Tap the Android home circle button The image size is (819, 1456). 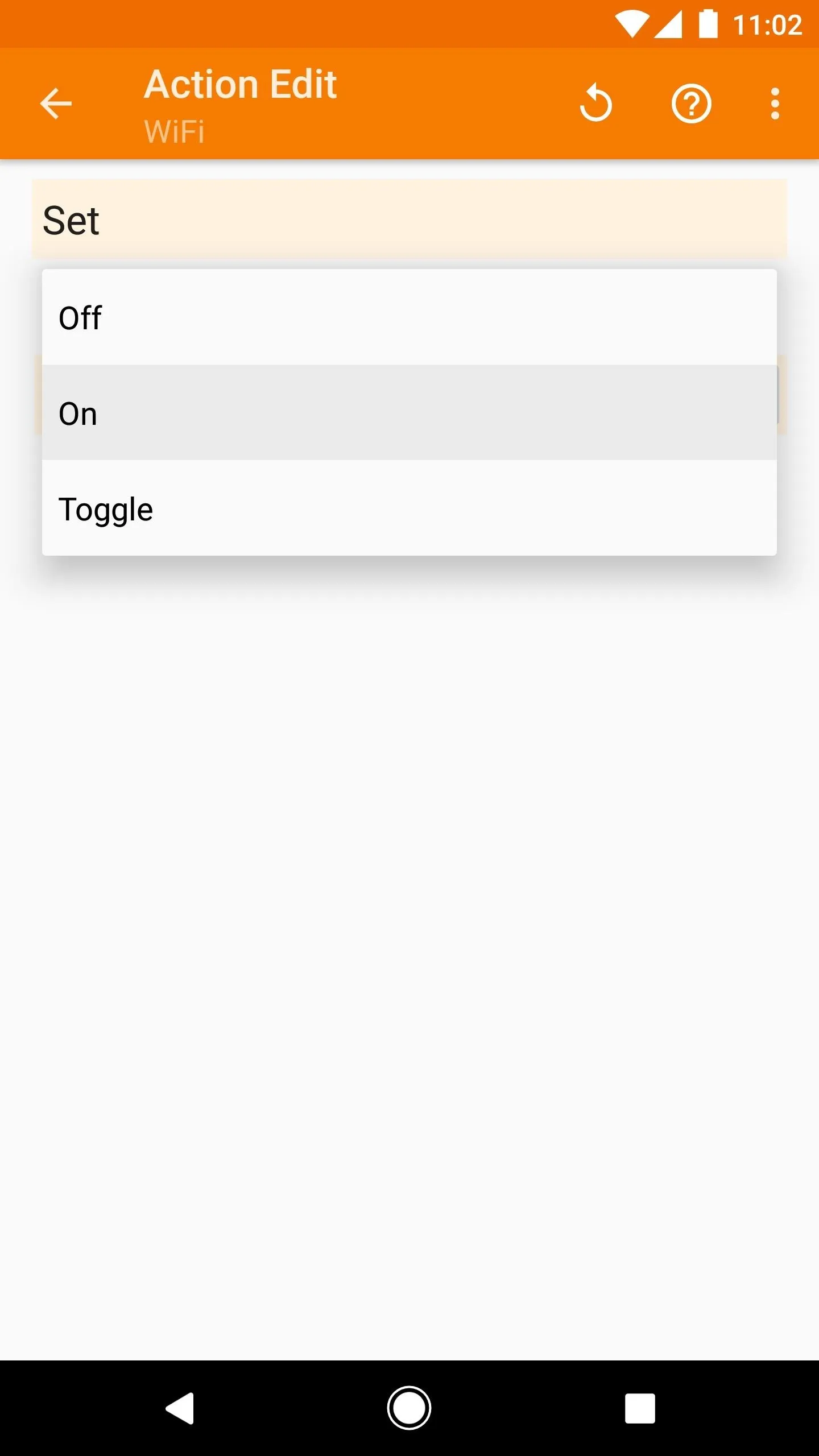409,1408
